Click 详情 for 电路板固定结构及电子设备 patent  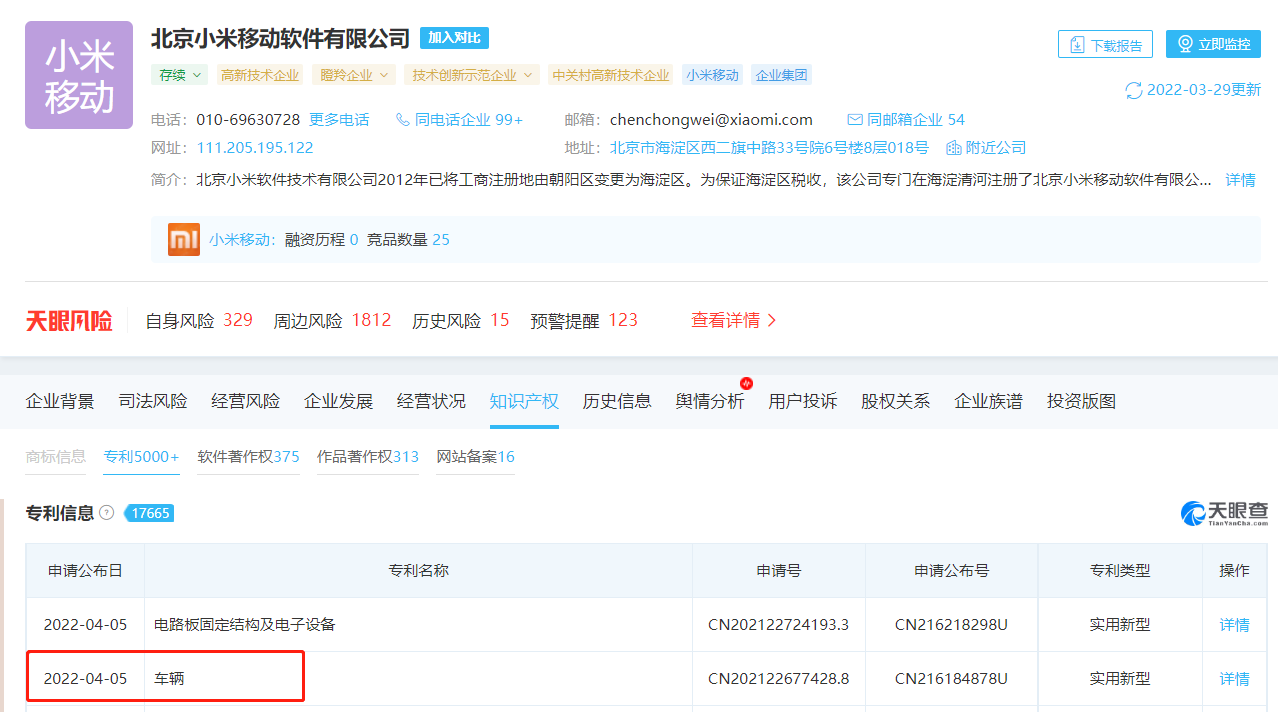[1234, 625]
